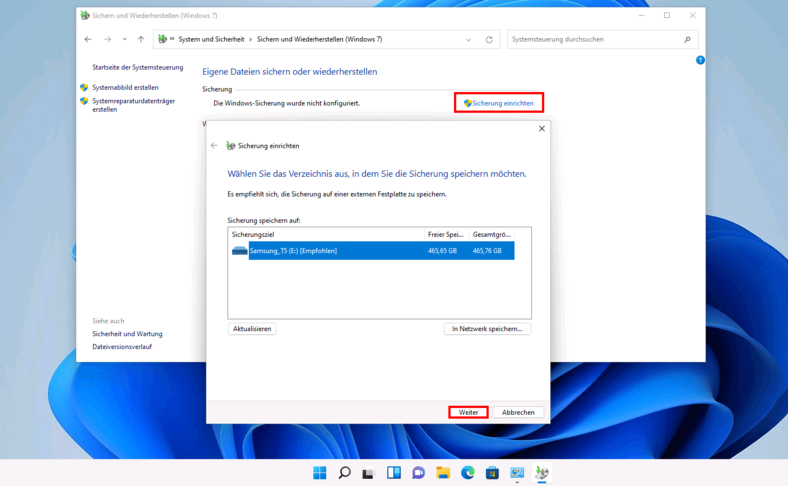Open the Systemabbild erstellen link

[125, 88]
